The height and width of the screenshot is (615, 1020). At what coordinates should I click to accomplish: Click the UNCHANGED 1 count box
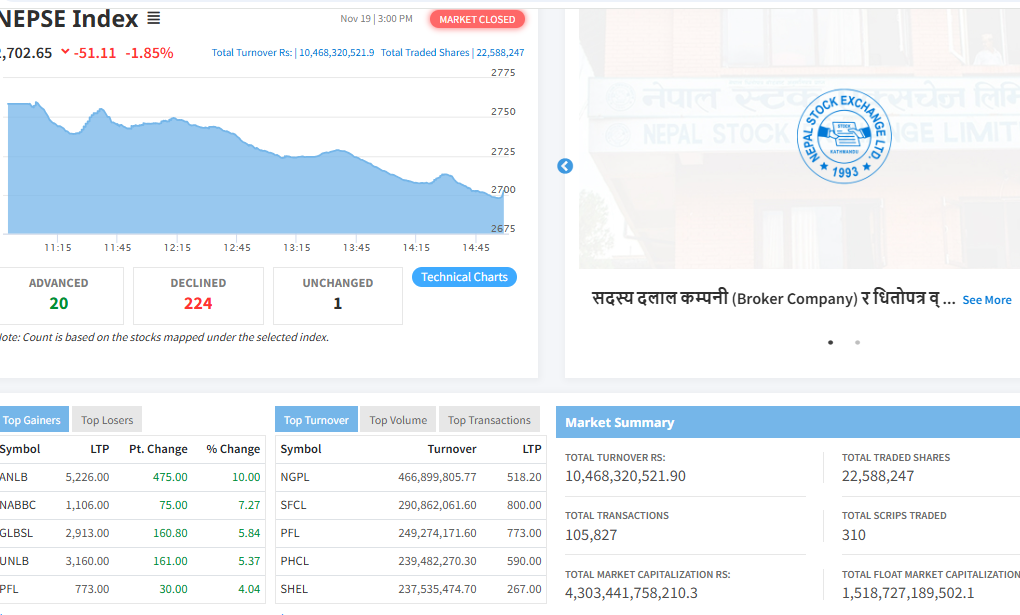338,295
